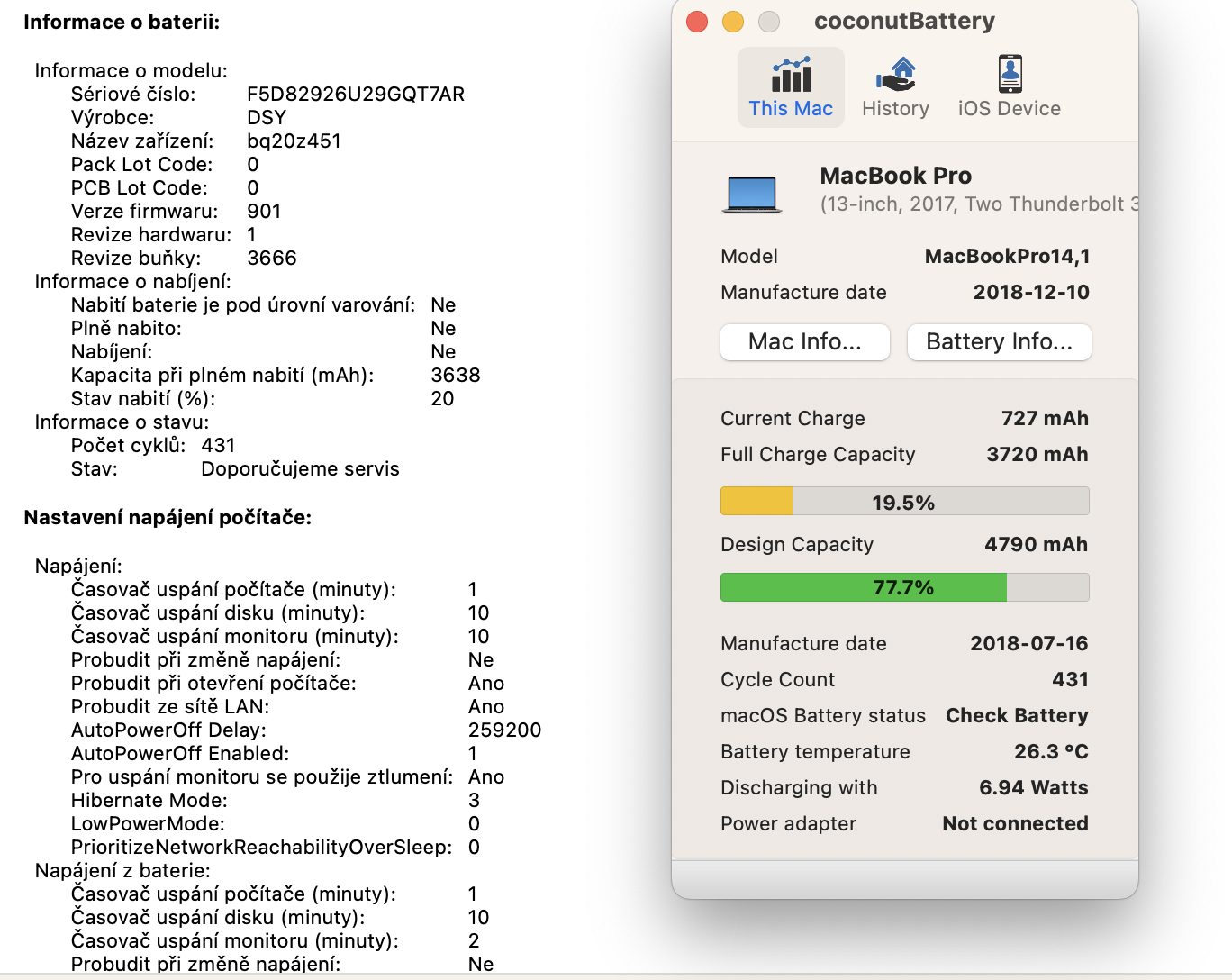Click the Počet cyklů label

tap(129, 445)
